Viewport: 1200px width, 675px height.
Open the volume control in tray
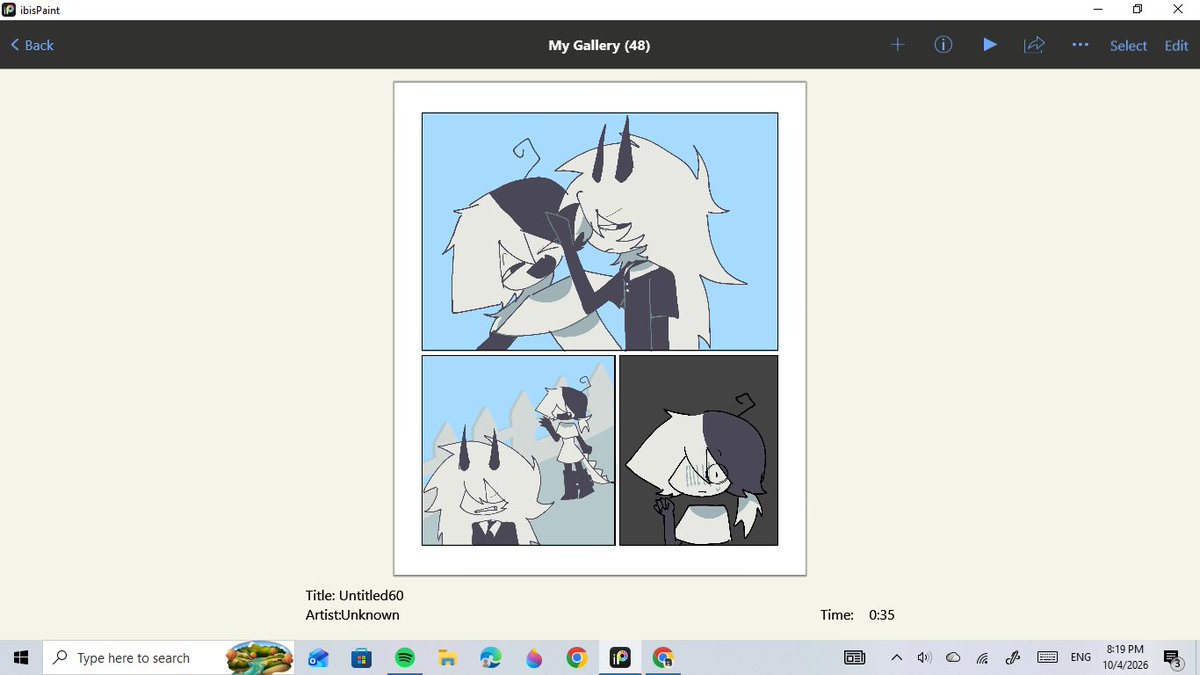(924, 658)
